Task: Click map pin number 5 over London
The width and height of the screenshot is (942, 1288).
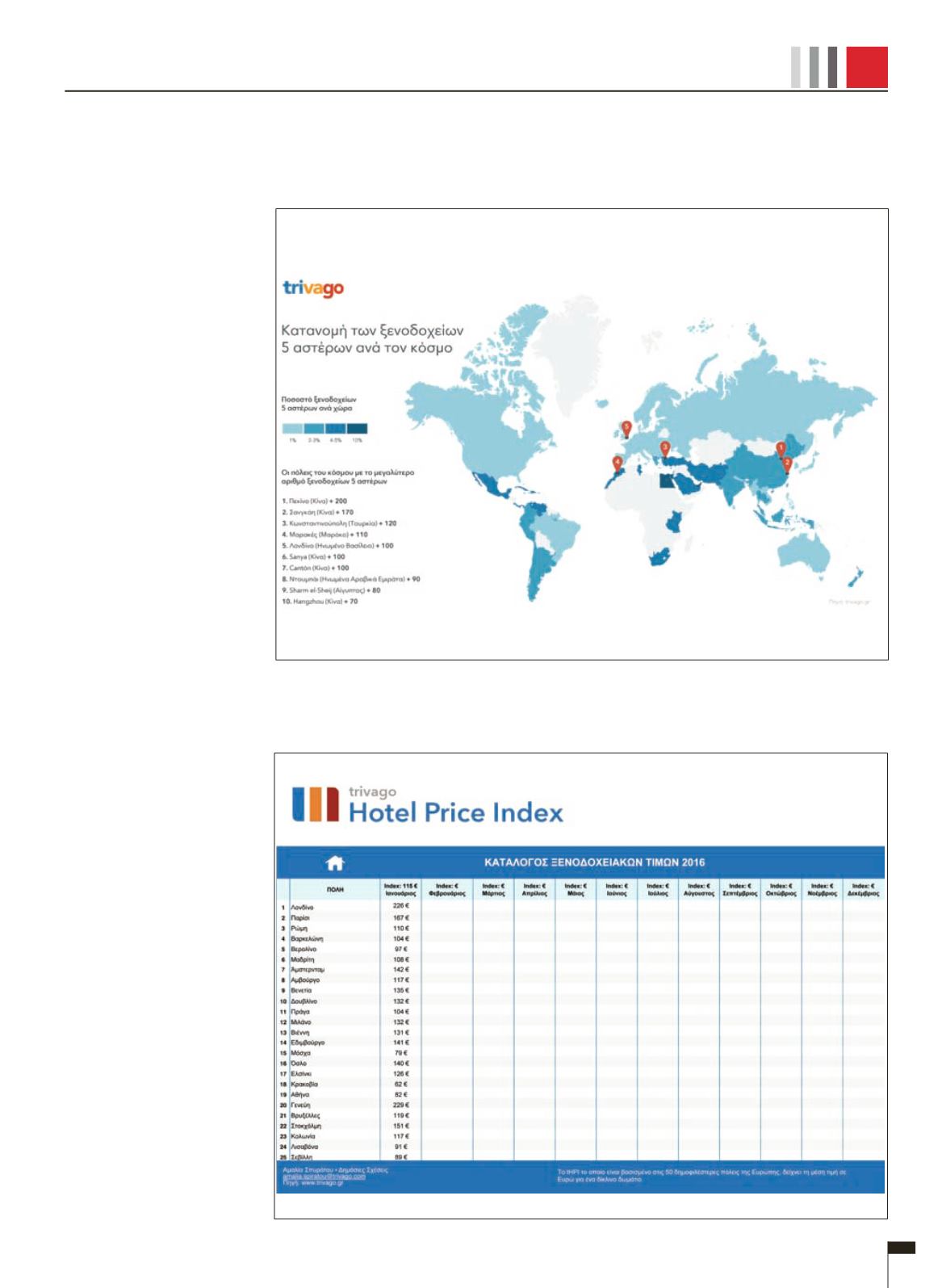Action: pos(626,428)
